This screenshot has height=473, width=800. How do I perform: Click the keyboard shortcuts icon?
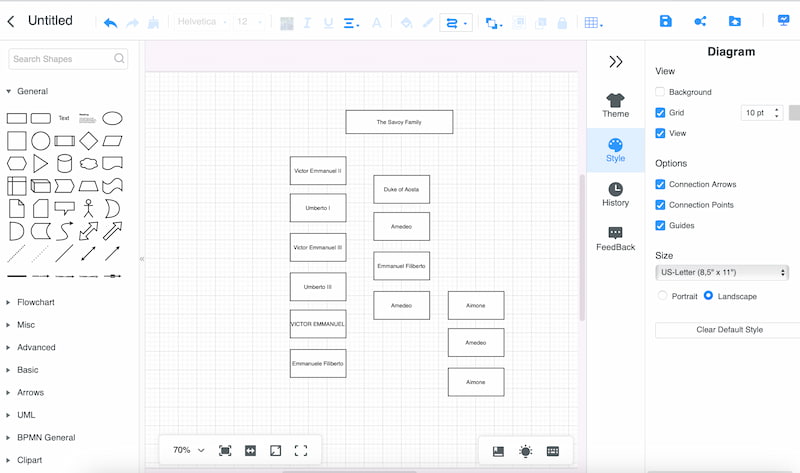tap(553, 451)
